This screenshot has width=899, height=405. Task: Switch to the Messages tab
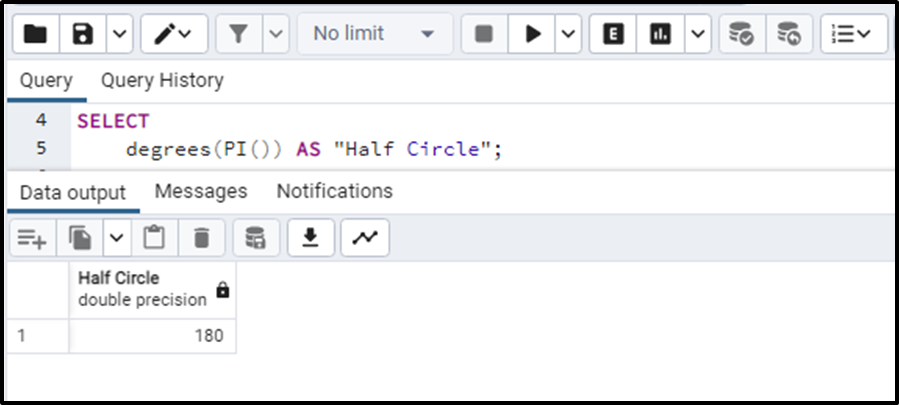click(201, 191)
